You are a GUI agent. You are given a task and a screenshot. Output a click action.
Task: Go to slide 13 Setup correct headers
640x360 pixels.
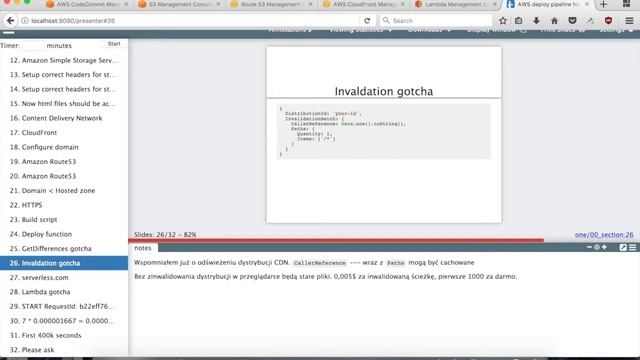(64, 75)
